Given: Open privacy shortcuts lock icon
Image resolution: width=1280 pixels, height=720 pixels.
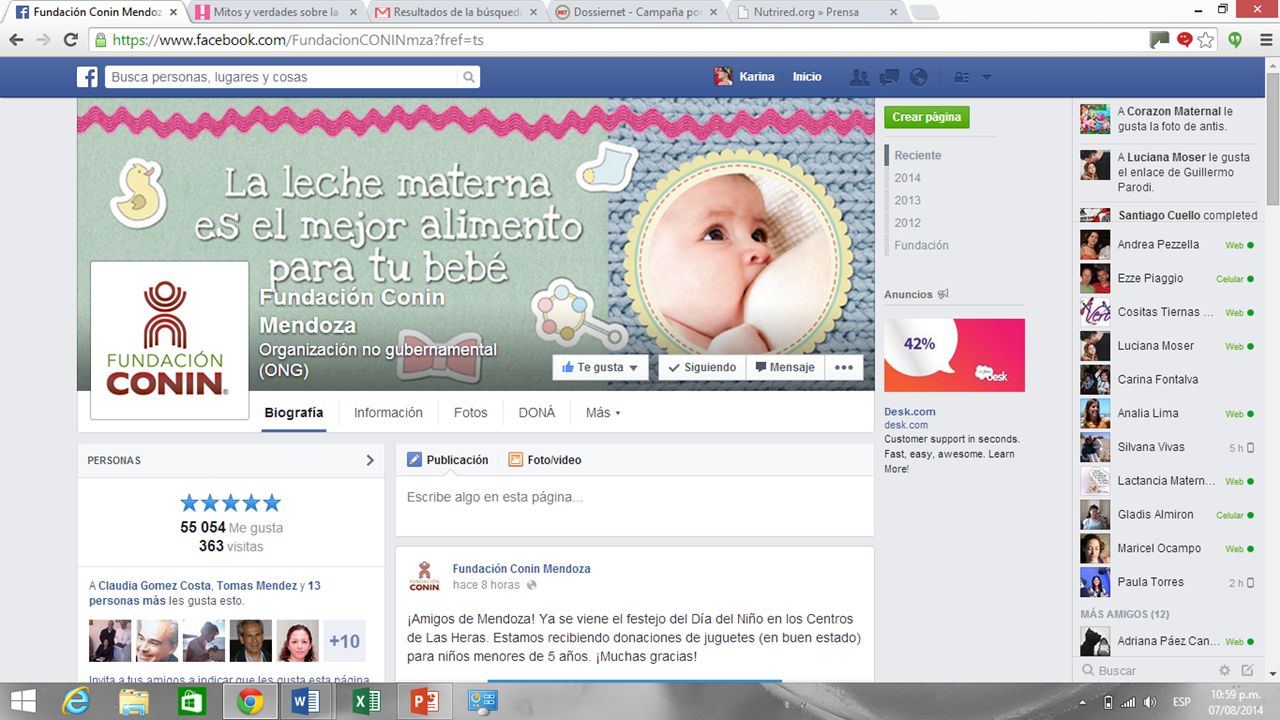Looking at the screenshot, I should 961,77.
